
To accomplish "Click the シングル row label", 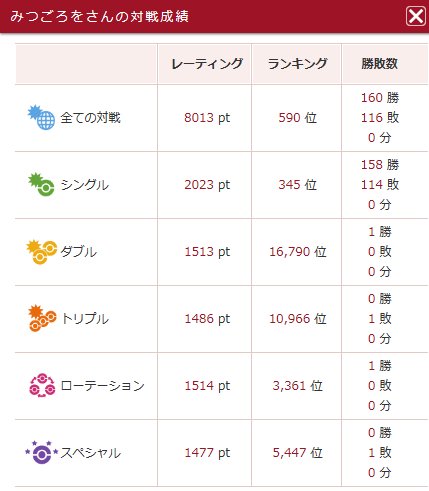I will (x=85, y=185).
